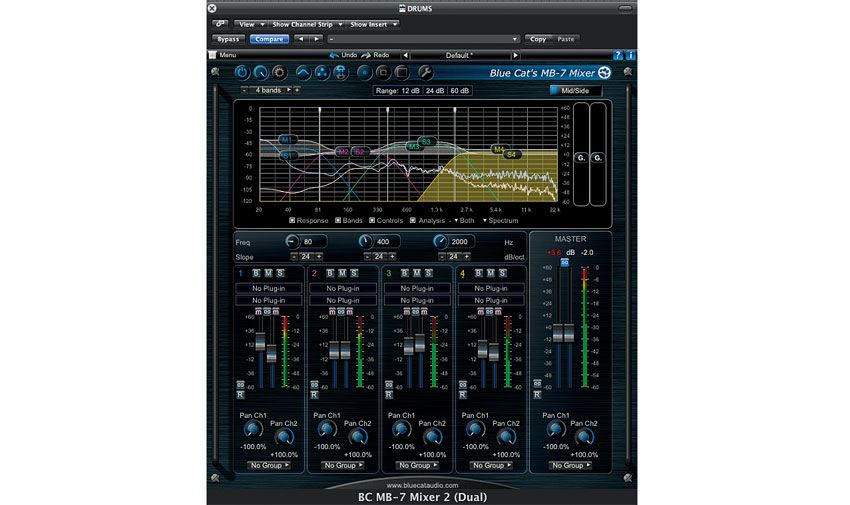Click the Redo arrow
Image resolution: width=850 pixels, height=505 pixels.
pyautogui.click(x=366, y=55)
